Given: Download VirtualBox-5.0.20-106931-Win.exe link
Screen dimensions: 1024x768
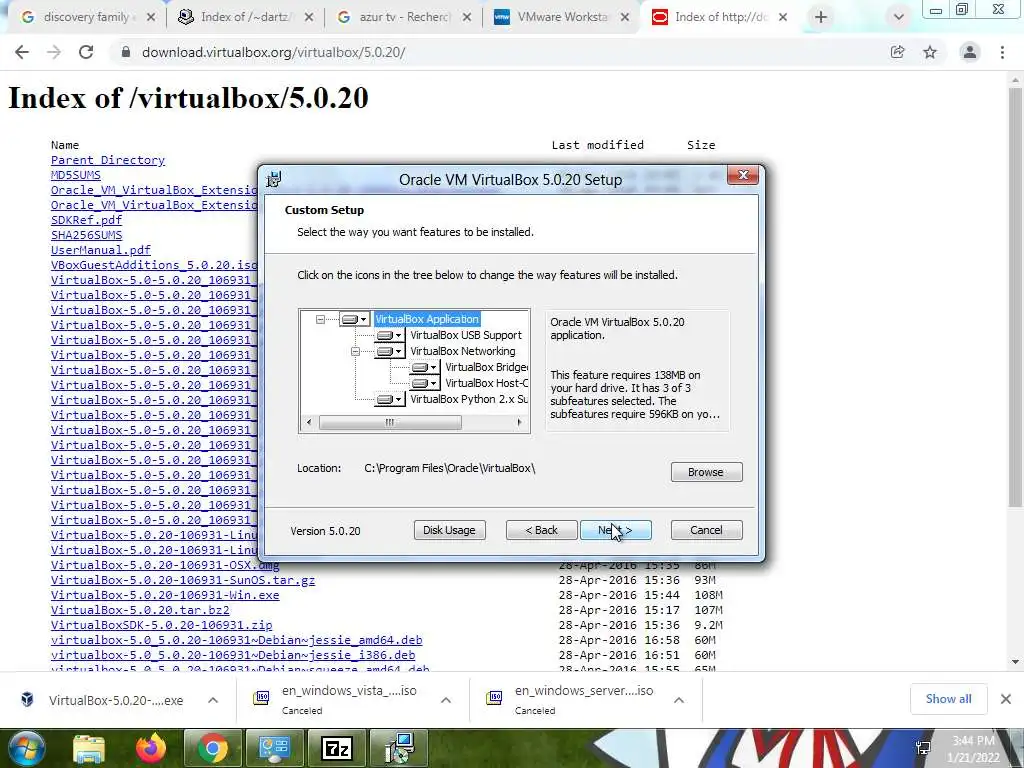Looking at the screenshot, I should click(165, 595).
